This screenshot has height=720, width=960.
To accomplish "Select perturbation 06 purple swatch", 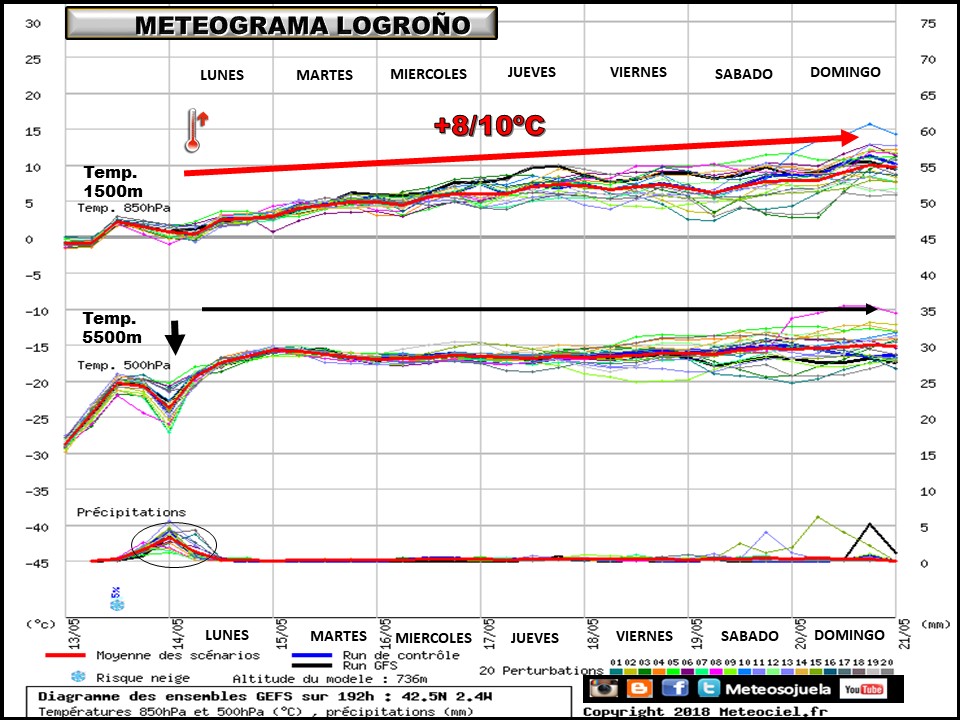I will point(688,671).
